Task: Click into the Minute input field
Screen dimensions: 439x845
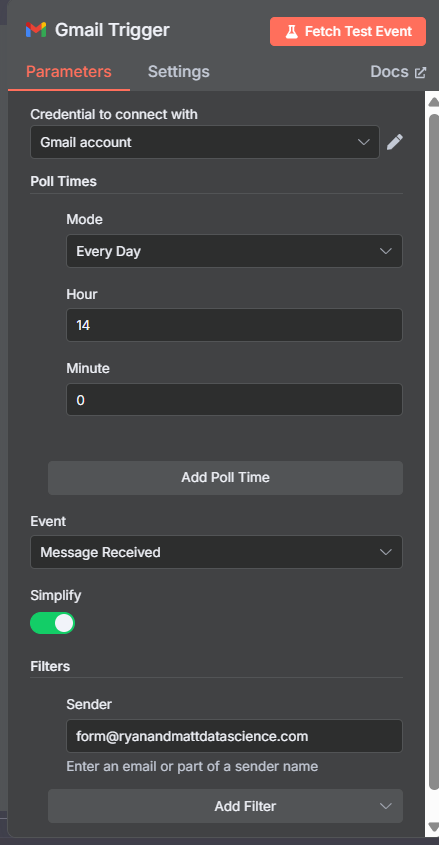Action: click(x=234, y=399)
